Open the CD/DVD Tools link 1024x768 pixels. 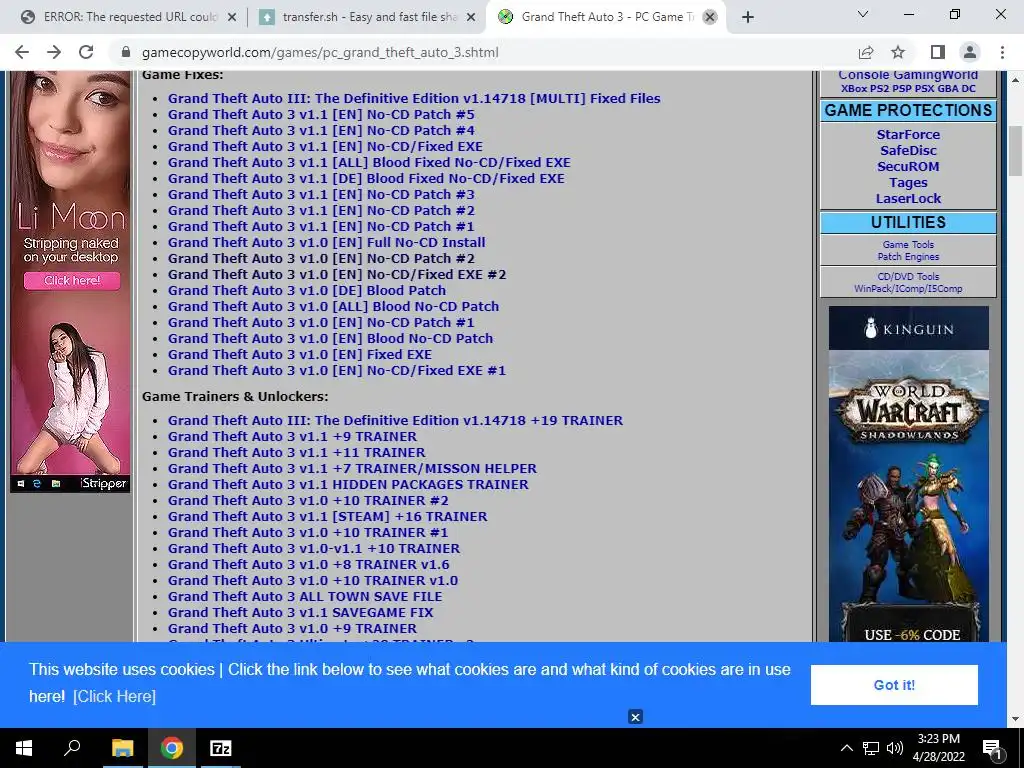click(x=908, y=276)
